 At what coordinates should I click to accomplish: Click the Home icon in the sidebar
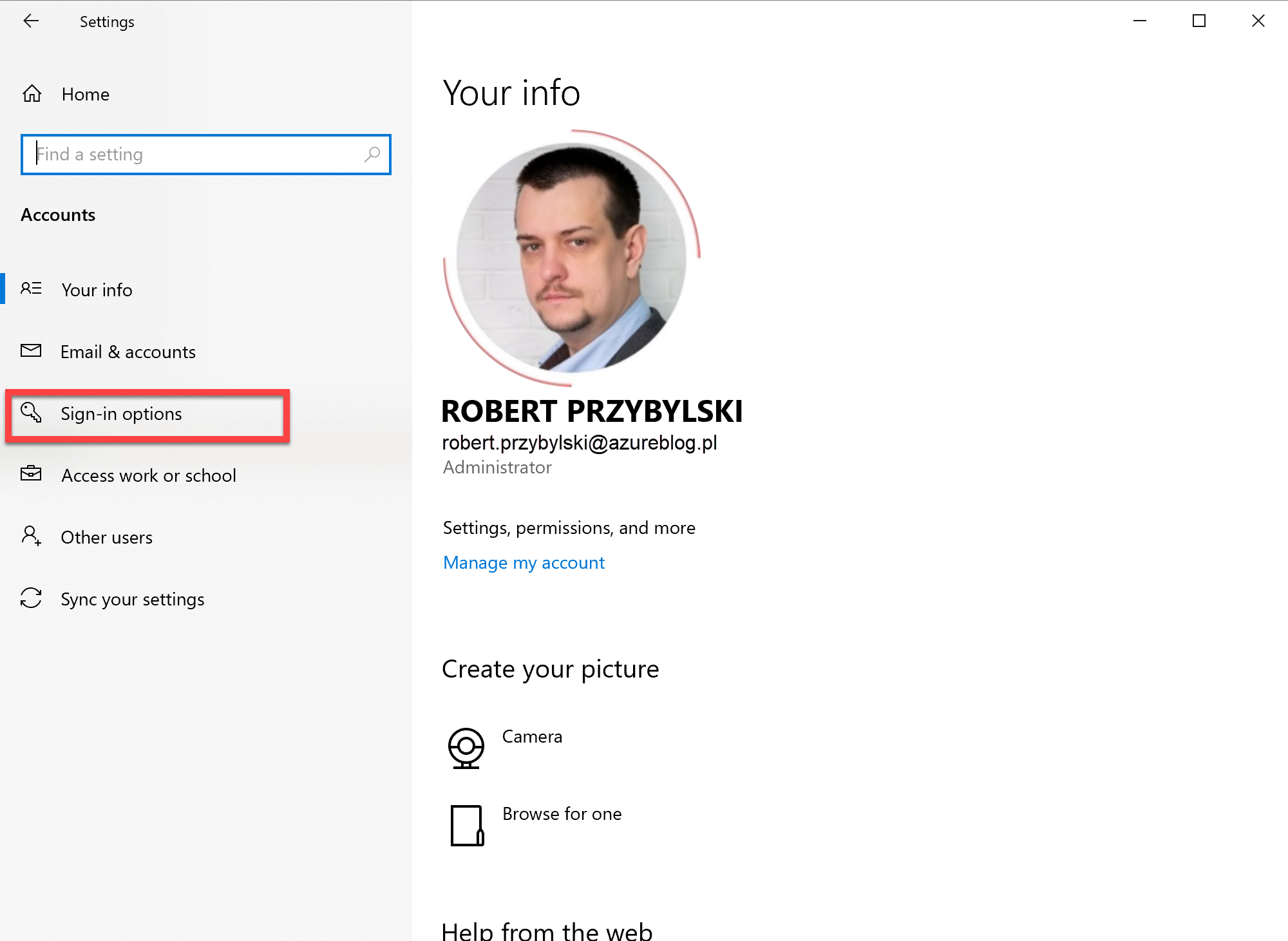coord(32,94)
